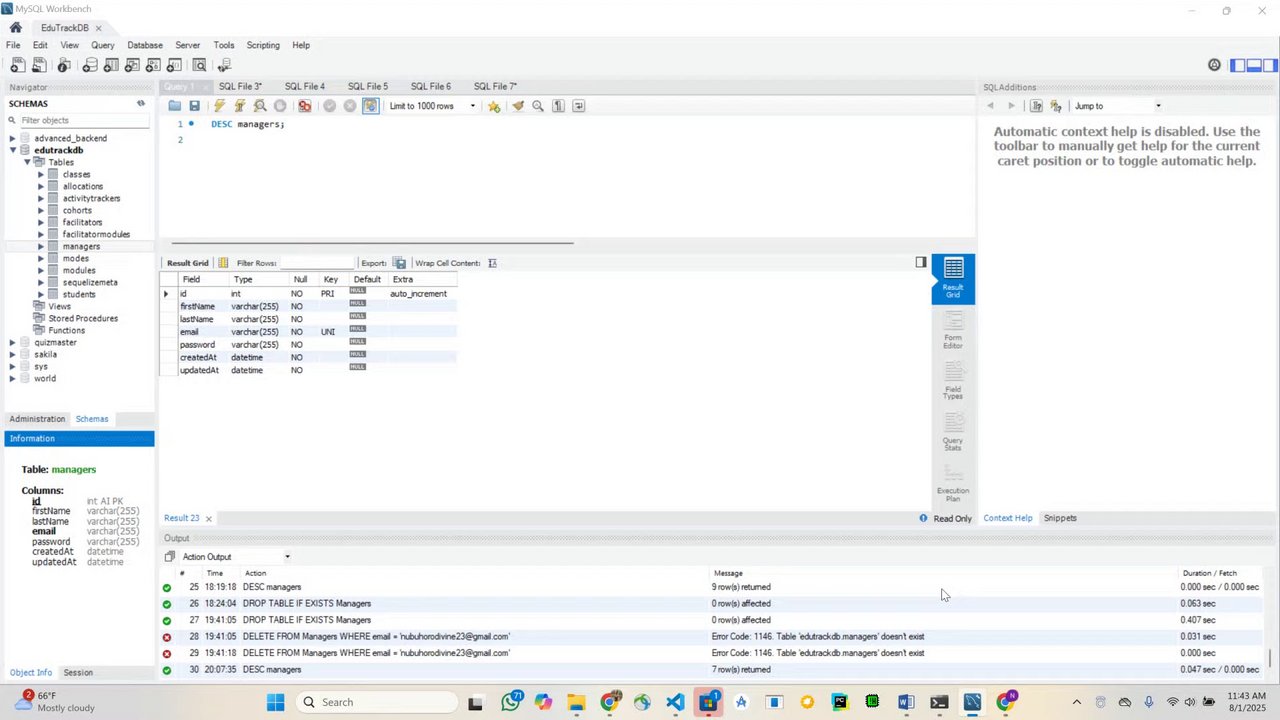Open the Form Editor result view
The image size is (1280, 720).
(x=953, y=330)
